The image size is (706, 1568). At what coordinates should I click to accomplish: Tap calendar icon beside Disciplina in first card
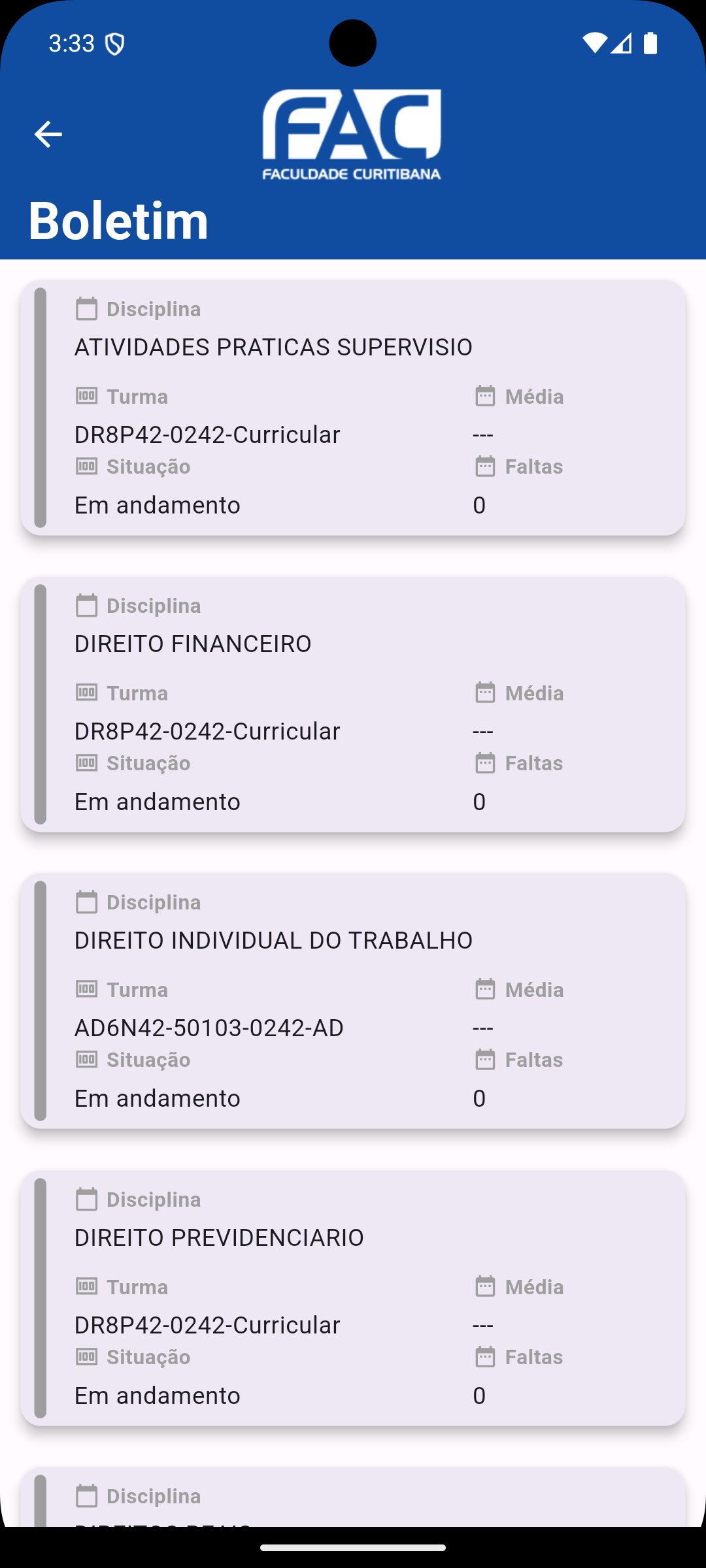click(86, 309)
